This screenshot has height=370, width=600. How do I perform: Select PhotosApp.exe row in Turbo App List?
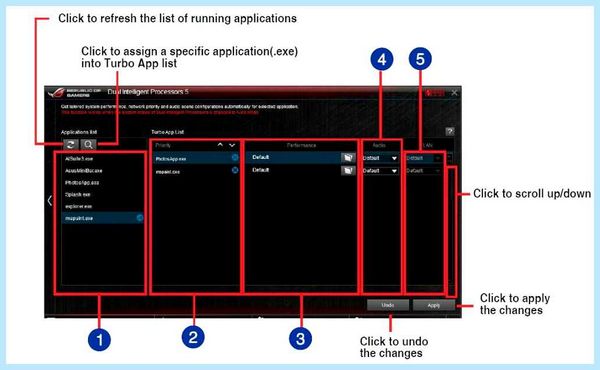pos(196,158)
